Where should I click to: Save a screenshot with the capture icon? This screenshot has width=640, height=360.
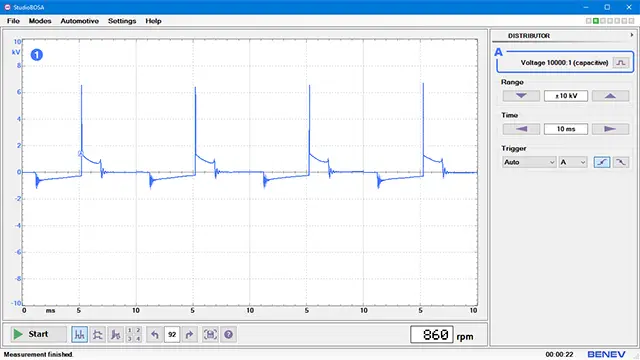(x=210, y=335)
